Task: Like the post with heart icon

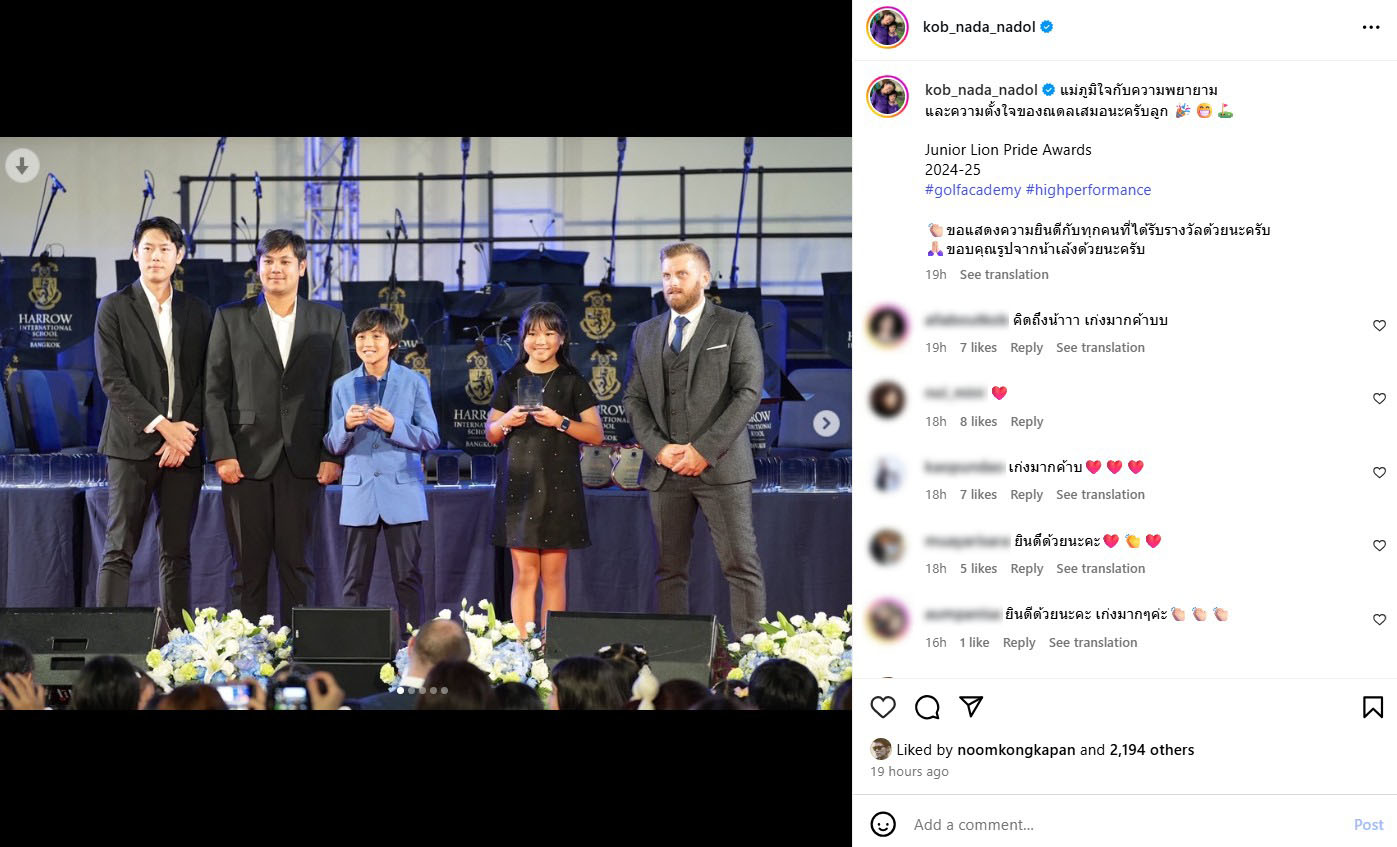Action: pos(883,707)
